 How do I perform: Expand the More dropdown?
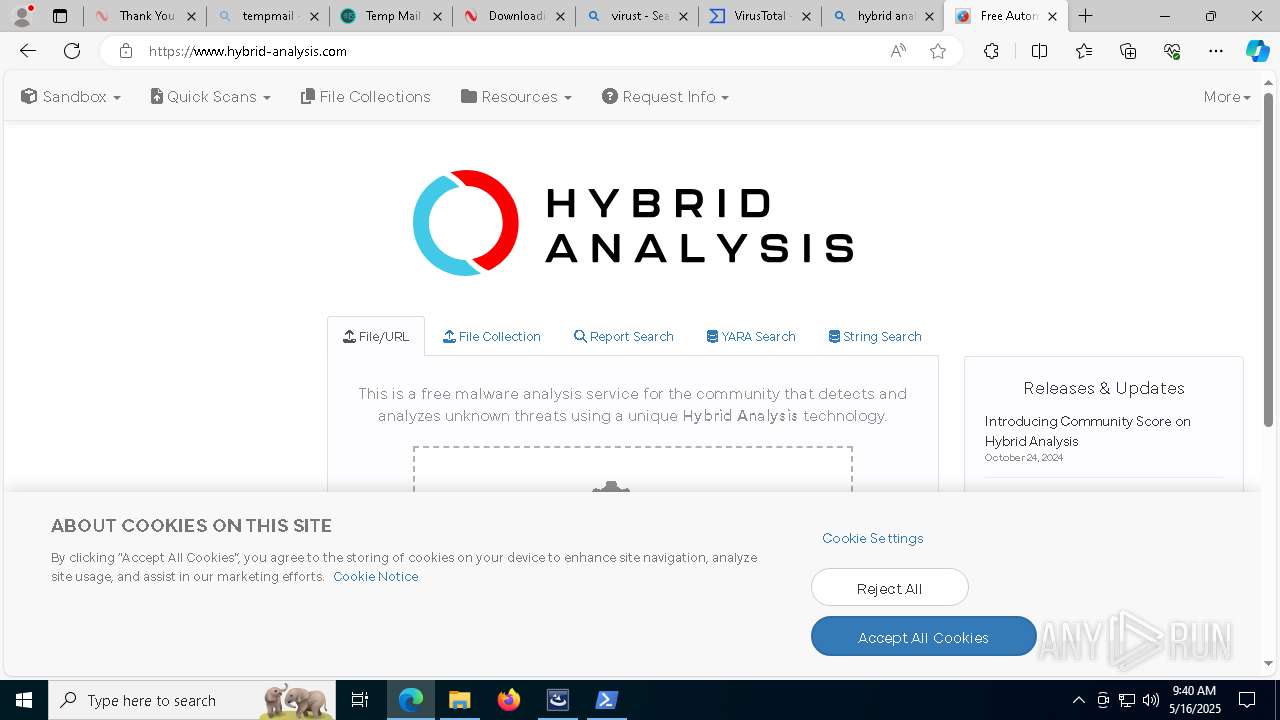pos(1227,97)
